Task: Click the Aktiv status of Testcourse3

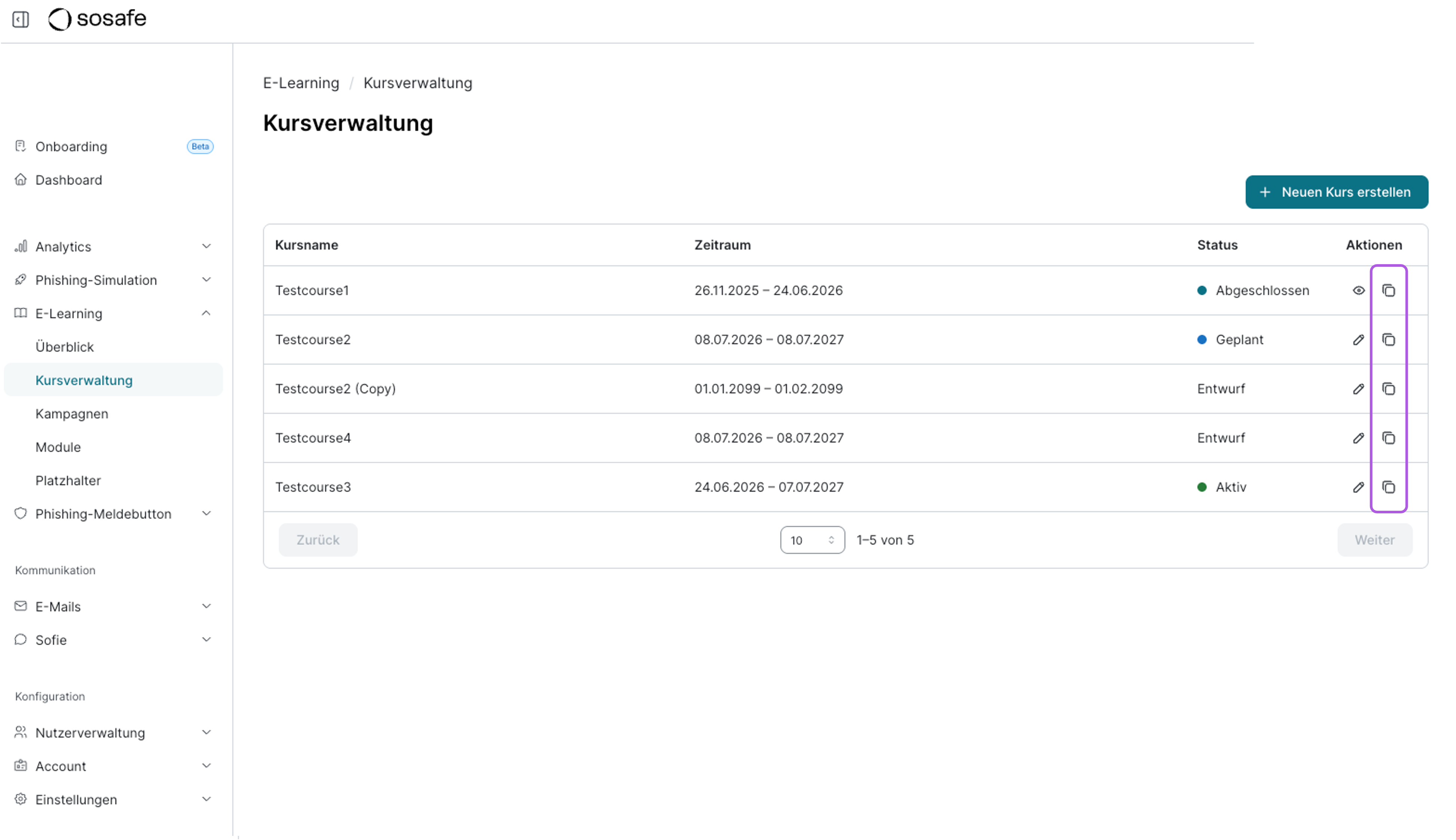Action: 1222,487
